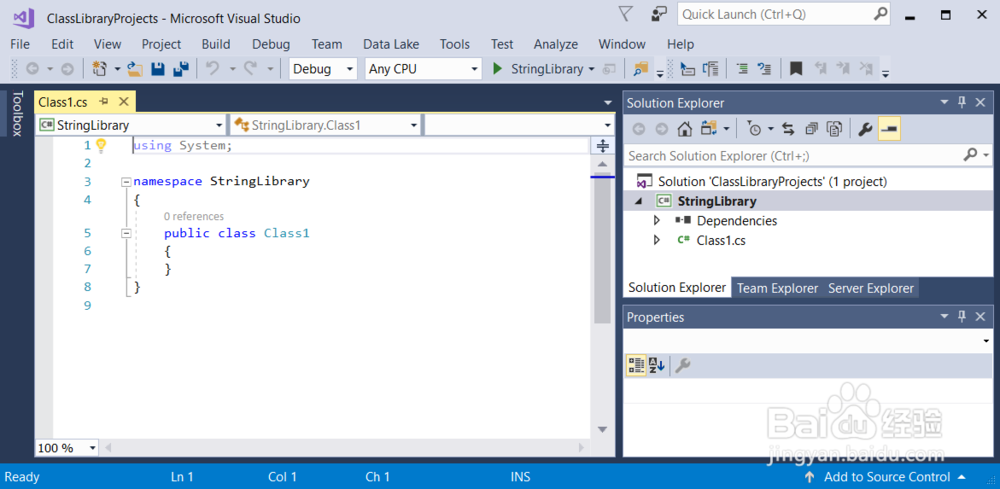Click the Sync with Active Document icon

click(x=788, y=129)
